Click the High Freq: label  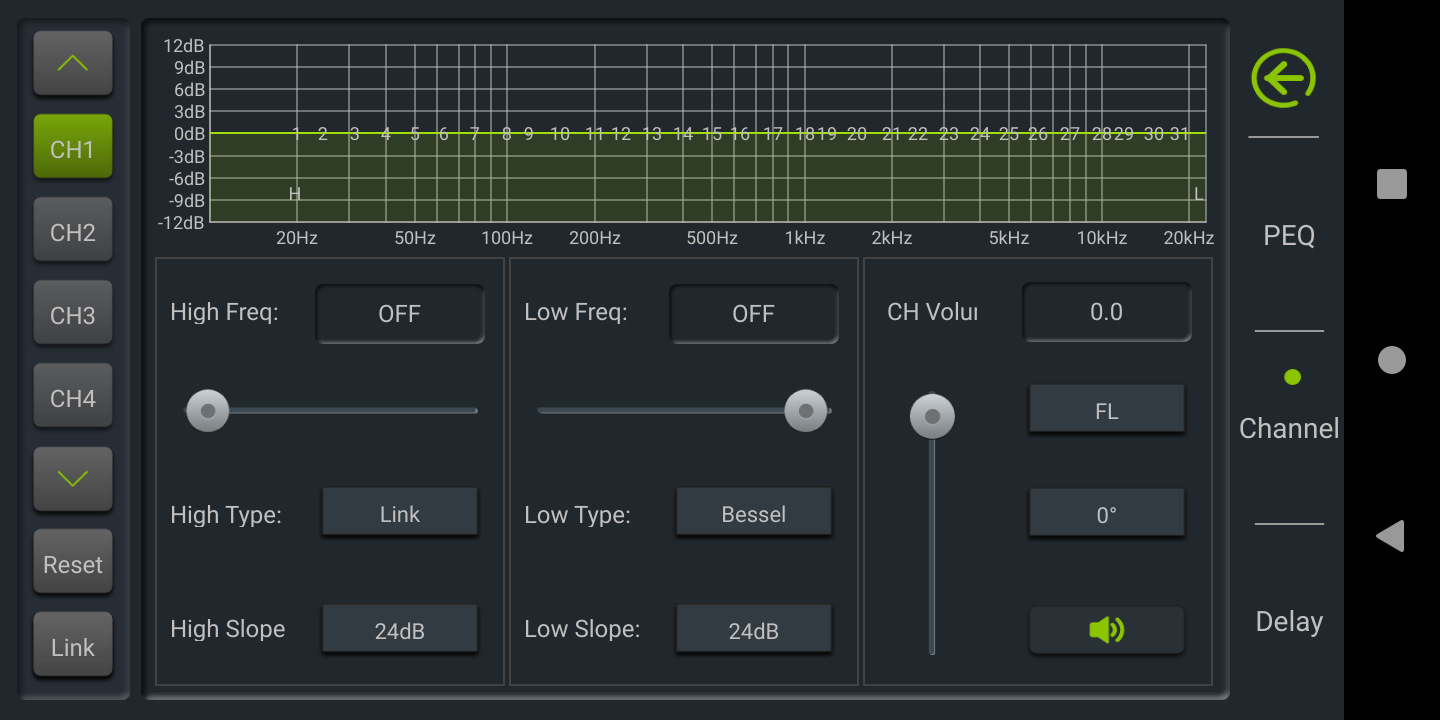click(224, 312)
